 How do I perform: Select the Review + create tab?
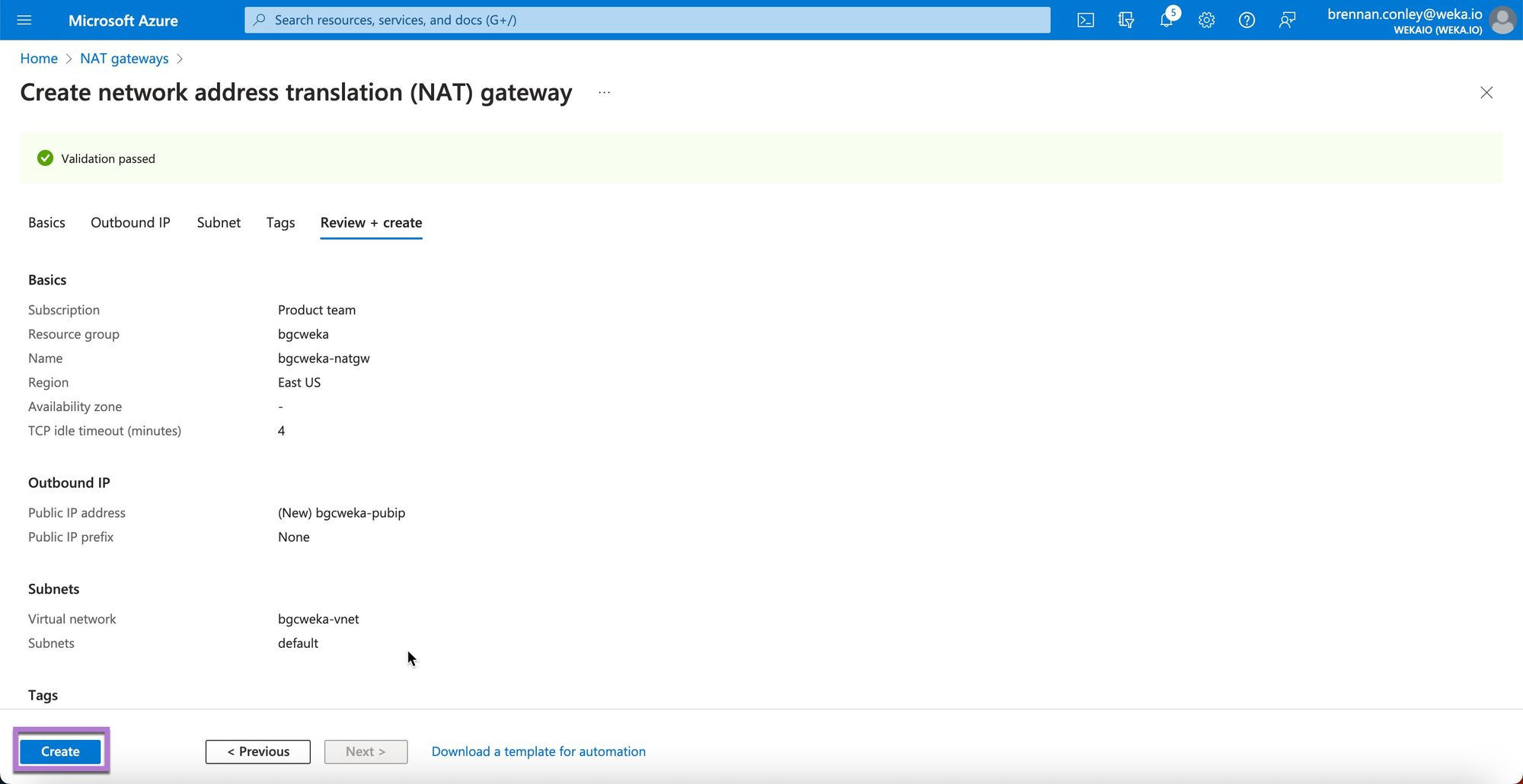[x=371, y=222]
